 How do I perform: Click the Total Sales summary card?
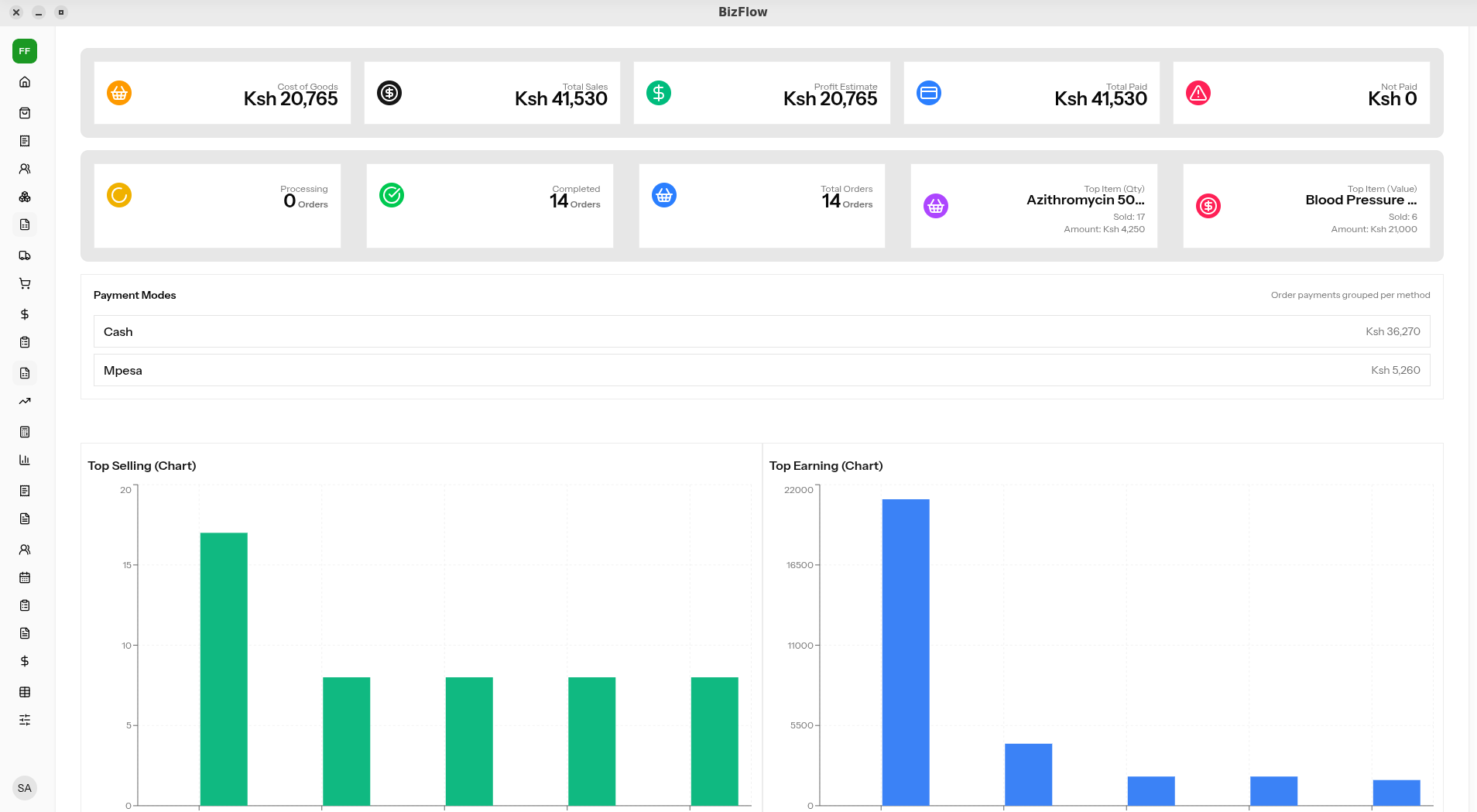click(x=492, y=93)
